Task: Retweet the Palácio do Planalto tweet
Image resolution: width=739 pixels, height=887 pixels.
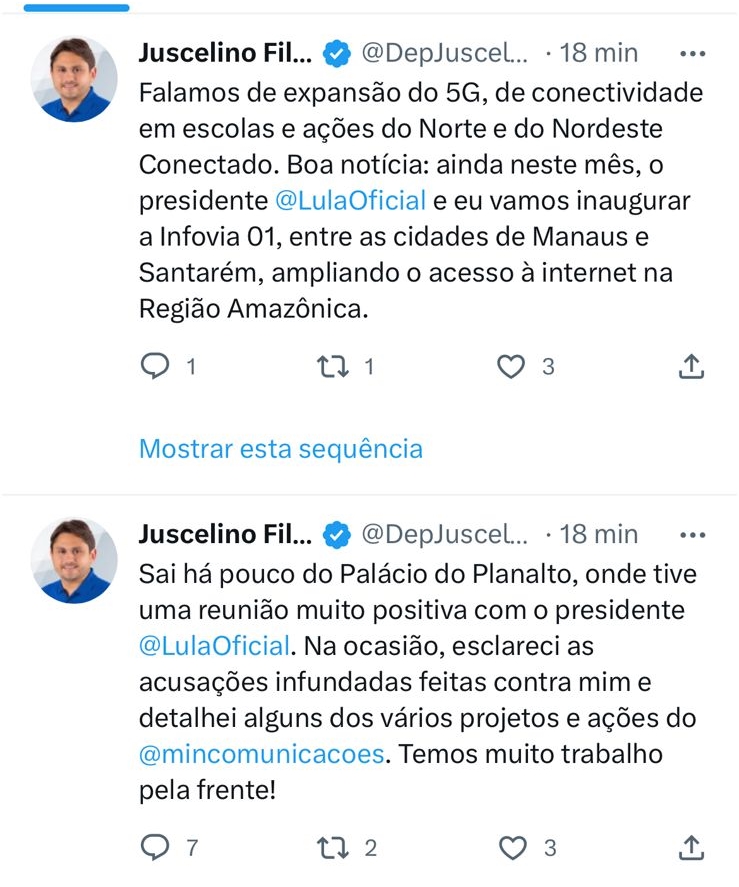Action: (x=330, y=848)
